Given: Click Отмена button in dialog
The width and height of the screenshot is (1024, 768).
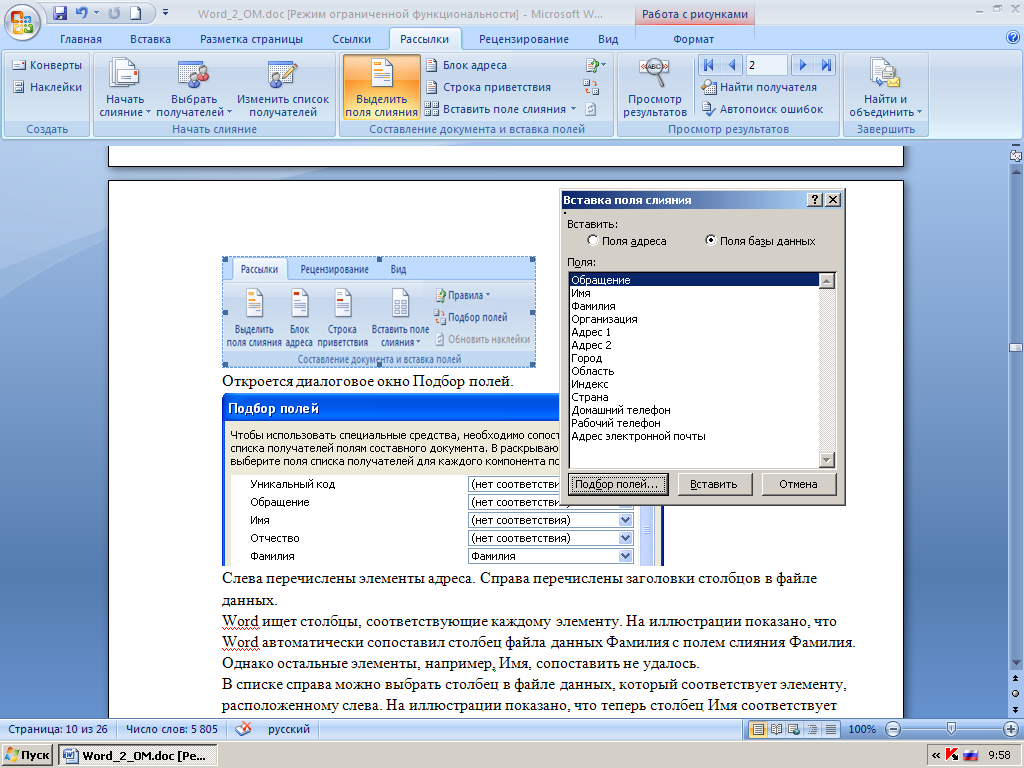Looking at the screenshot, I should point(798,484).
